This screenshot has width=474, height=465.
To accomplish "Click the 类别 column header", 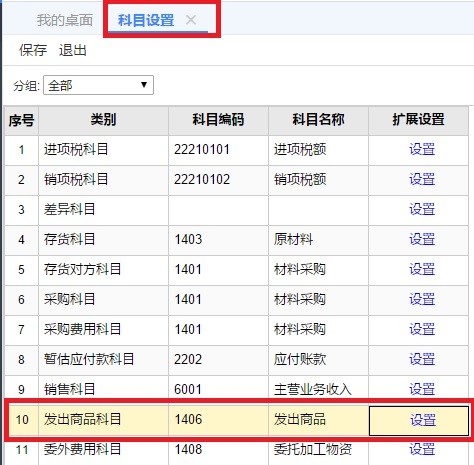I will 103,120.
